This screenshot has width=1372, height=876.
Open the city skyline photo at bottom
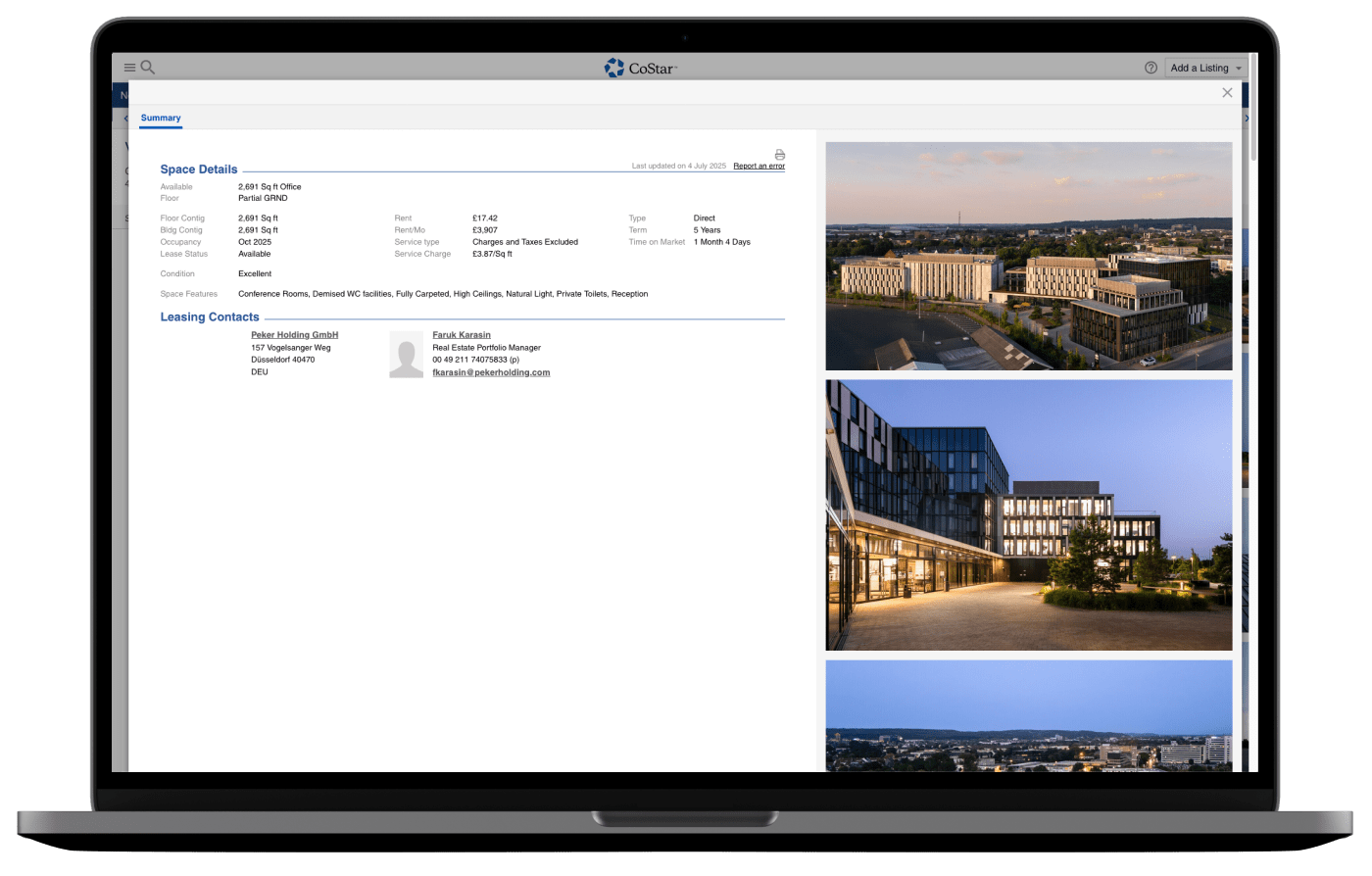click(1028, 715)
